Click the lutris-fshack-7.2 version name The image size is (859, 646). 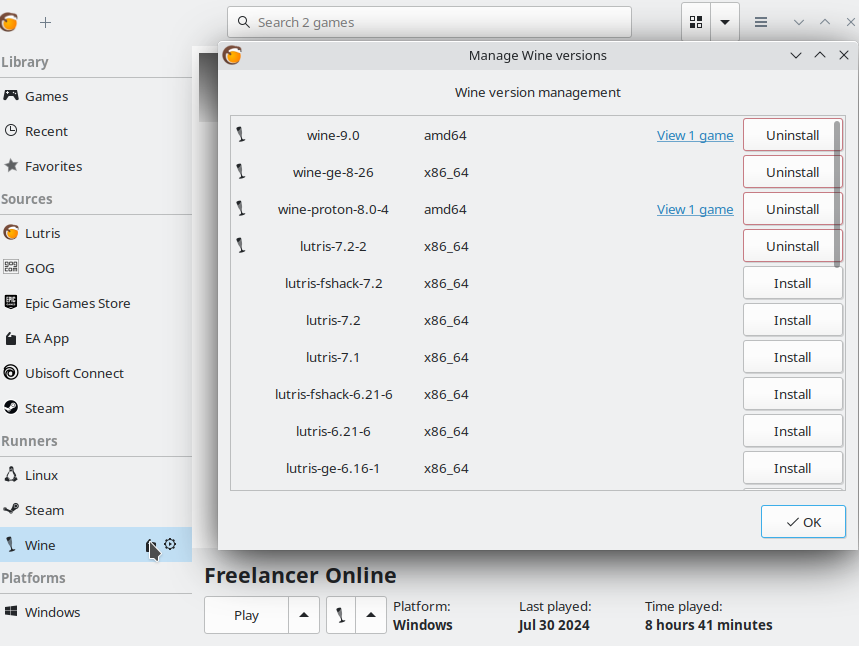pos(333,283)
